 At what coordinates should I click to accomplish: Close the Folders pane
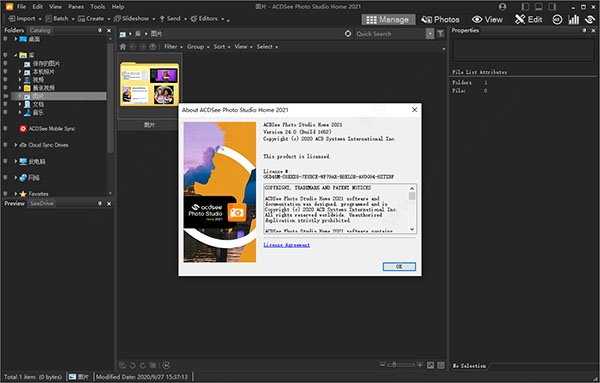click(x=109, y=31)
